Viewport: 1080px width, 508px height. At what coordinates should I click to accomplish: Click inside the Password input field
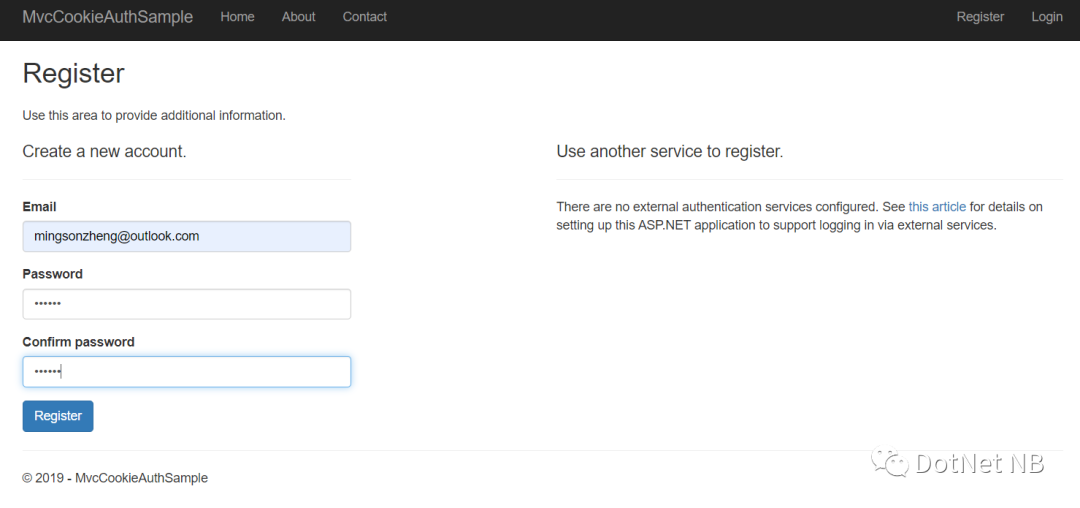pyautogui.click(x=187, y=304)
